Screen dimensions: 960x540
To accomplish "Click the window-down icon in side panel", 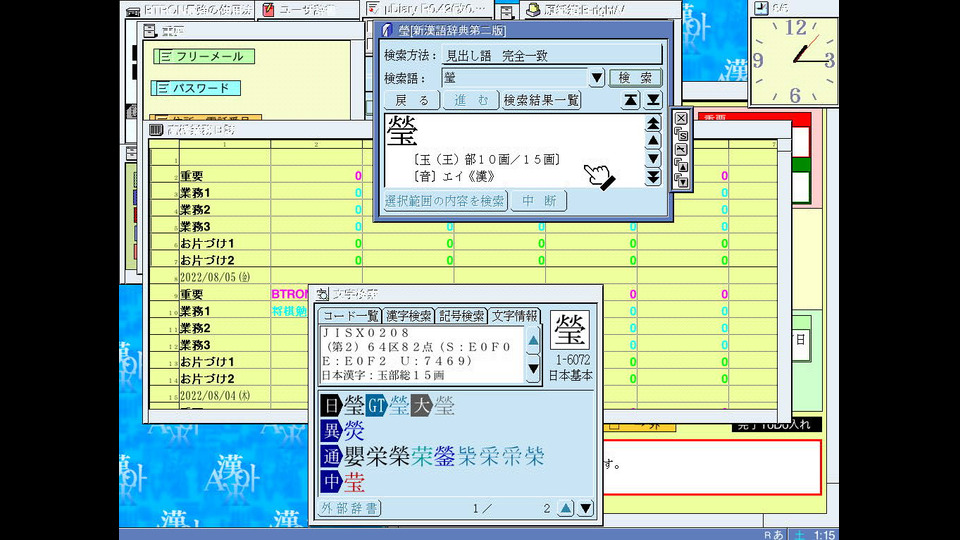I will pyautogui.click(x=681, y=181).
